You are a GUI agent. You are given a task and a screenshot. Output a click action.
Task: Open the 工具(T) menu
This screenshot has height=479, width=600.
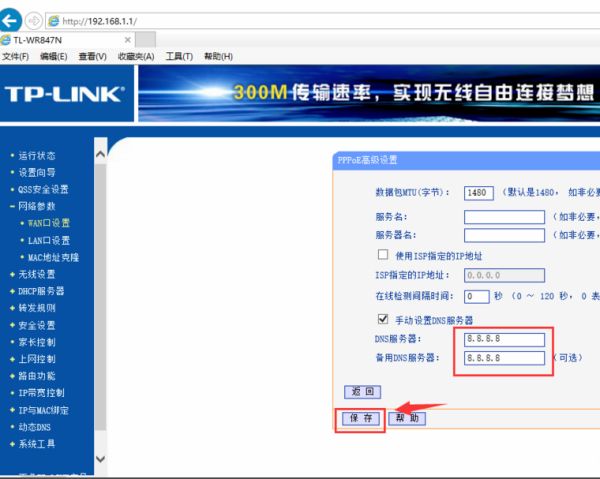(179, 56)
